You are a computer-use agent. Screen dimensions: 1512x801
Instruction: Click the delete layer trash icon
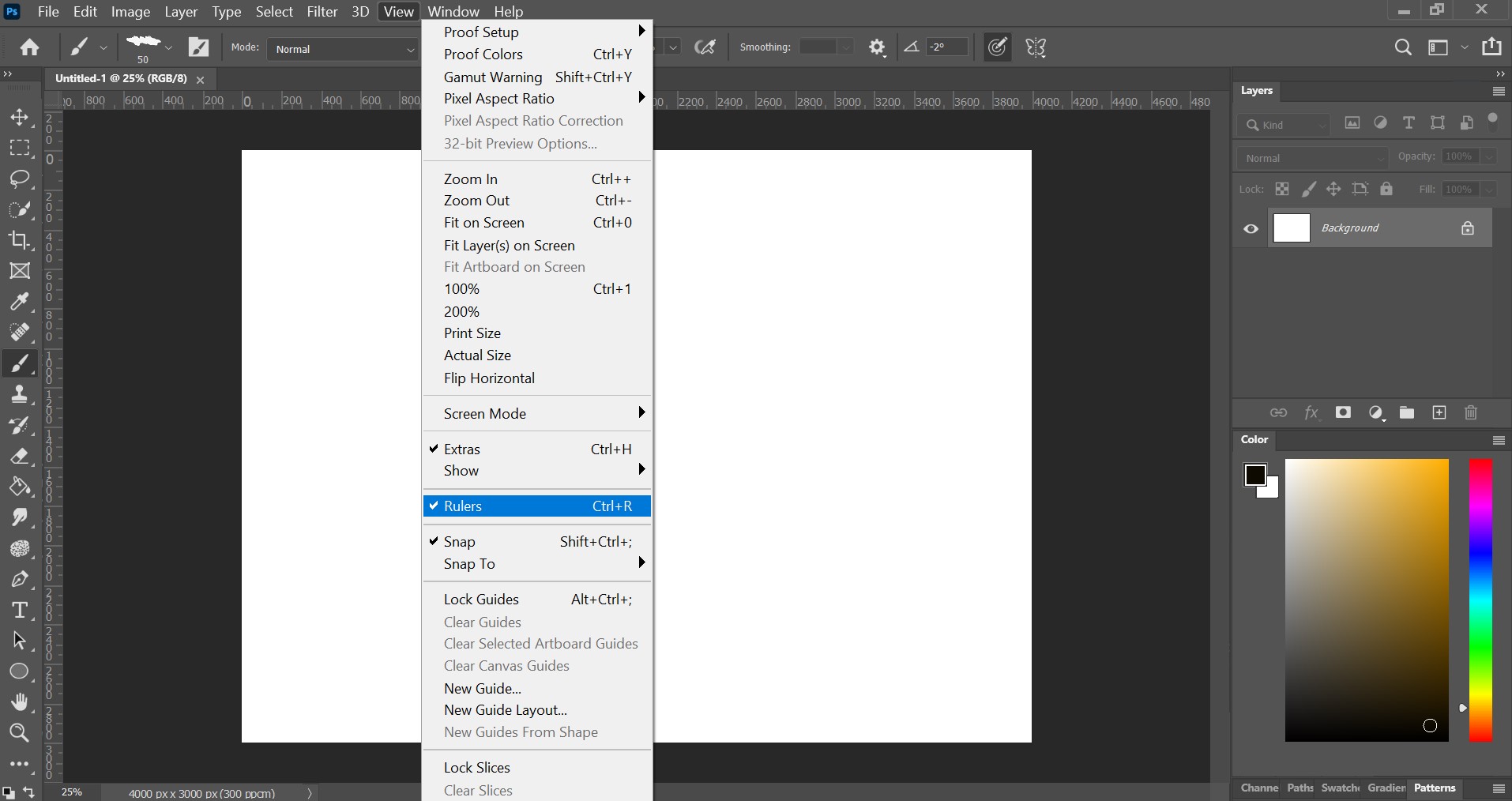1471,413
